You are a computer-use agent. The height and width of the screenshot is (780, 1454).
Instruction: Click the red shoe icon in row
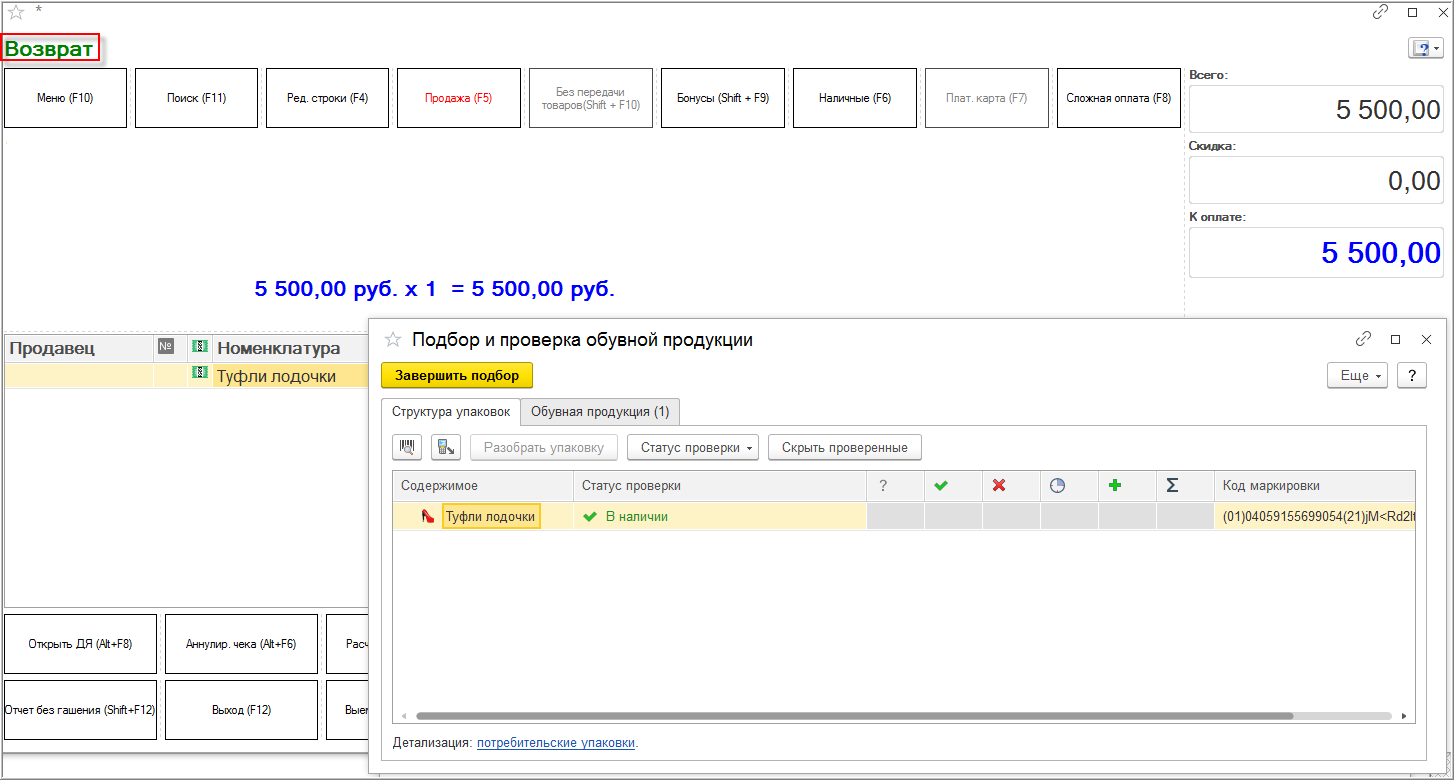click(x=428, y=517)
